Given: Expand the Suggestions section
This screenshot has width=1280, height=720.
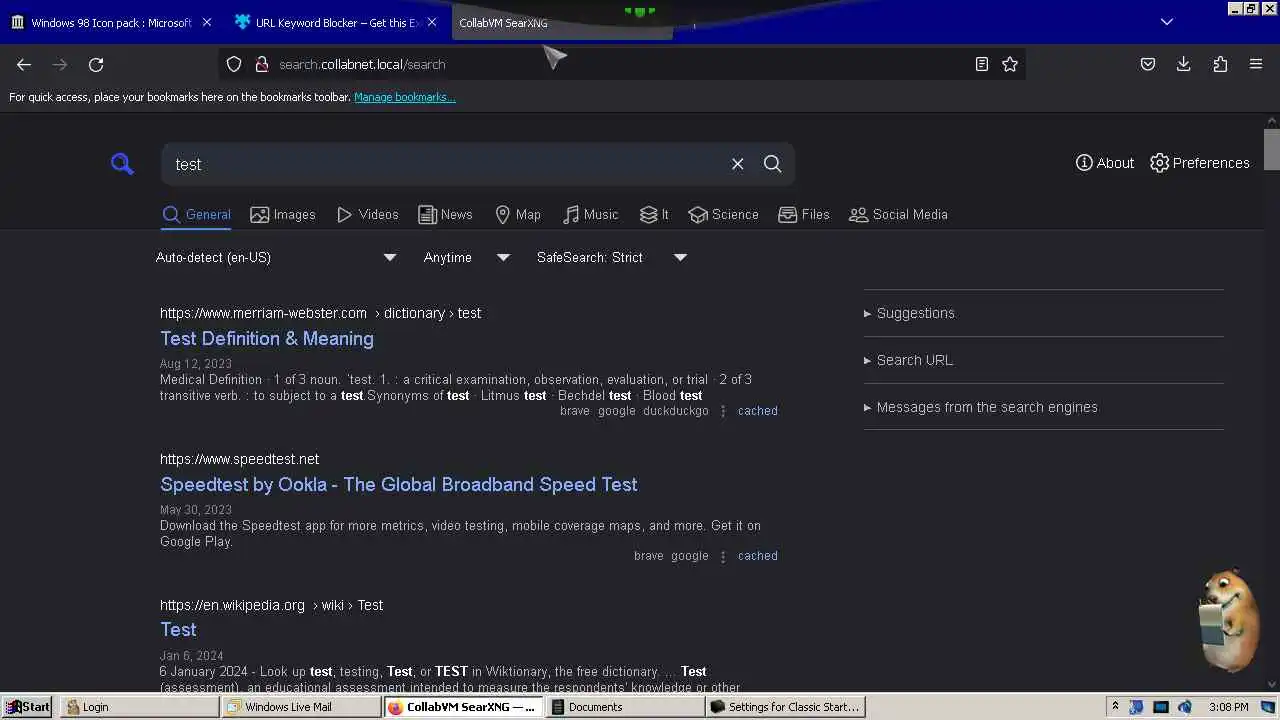Looking at the screenshot, I should [x=909, y=313].
